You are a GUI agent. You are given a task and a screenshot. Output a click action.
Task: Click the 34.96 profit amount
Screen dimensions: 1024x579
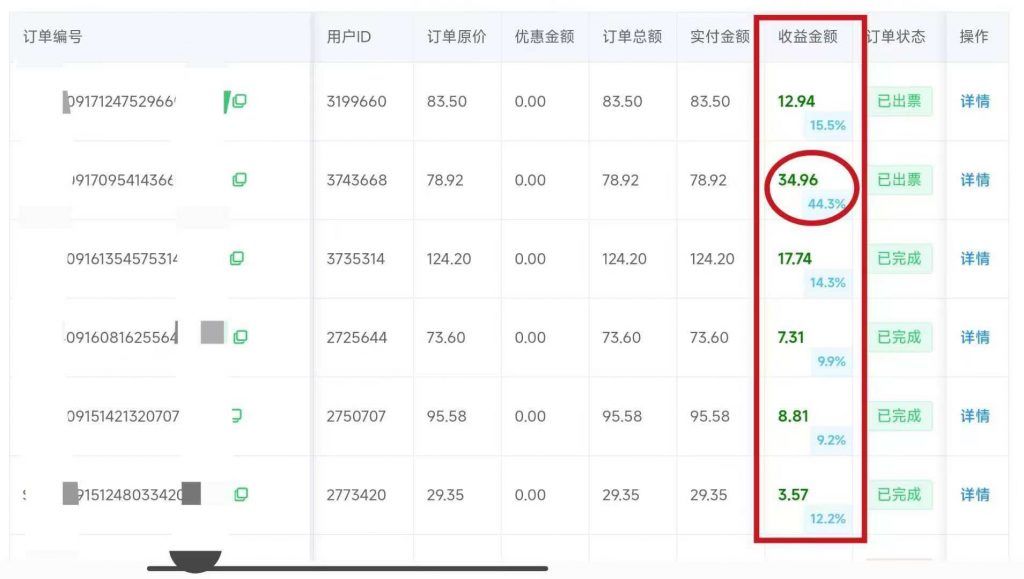click(x=797, y=180)
